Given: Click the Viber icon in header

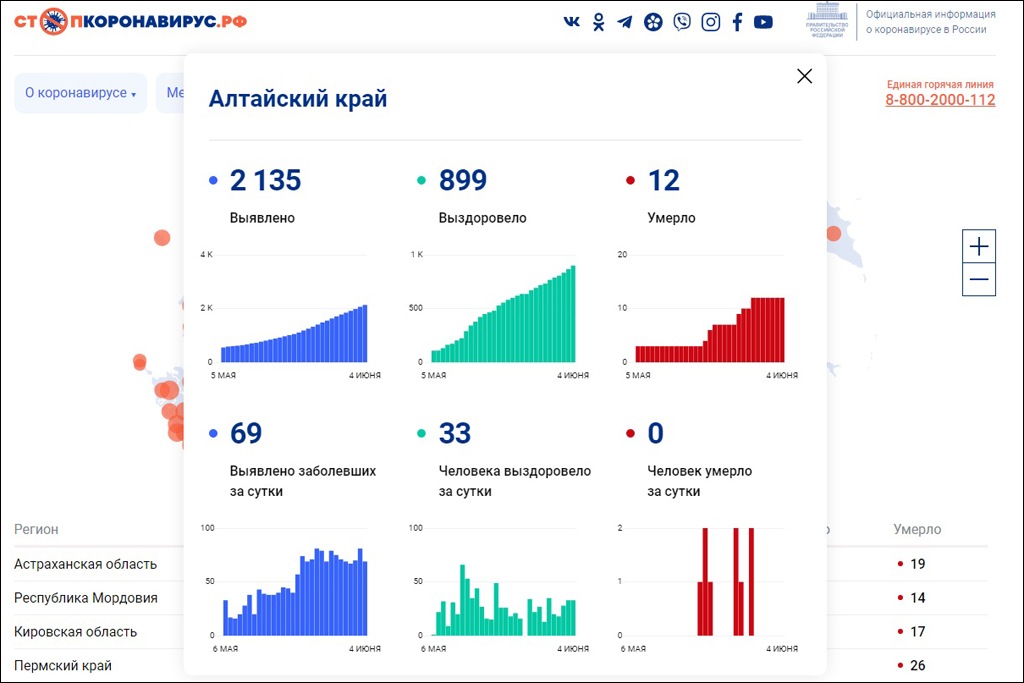Looking at the screenshot, I should click(682, 22).
